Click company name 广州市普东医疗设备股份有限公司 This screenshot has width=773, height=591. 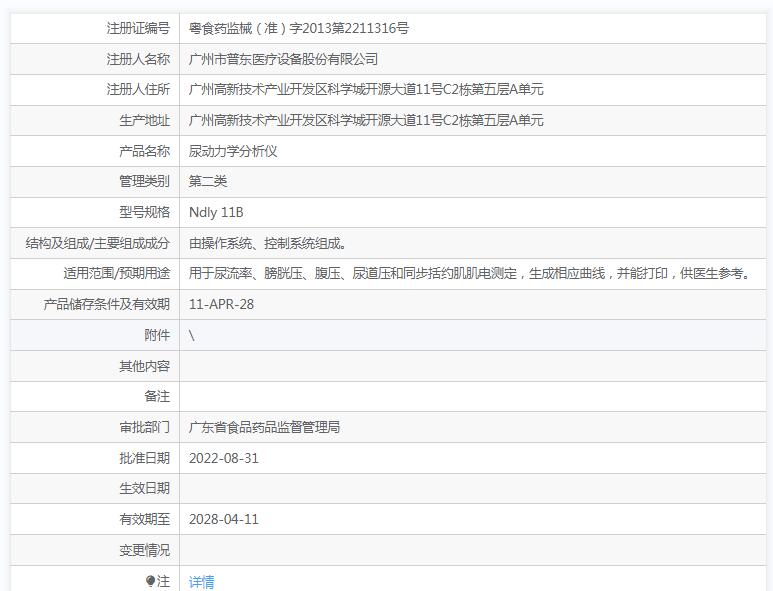(x=283, y=59)
